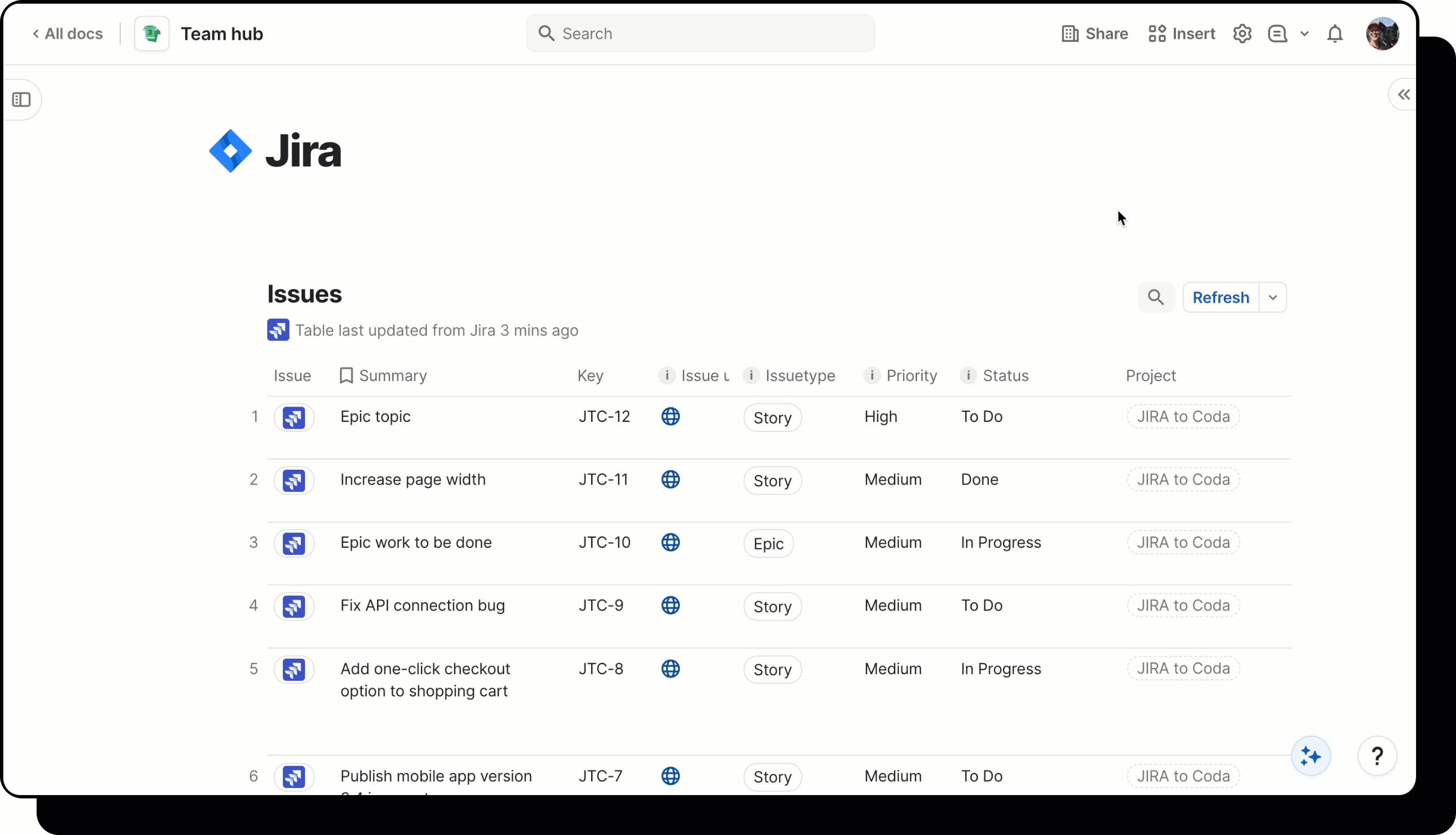This screenshot has height=835, width=1456.
Task: Click the High priority cell
Action: [x=880, y=416]
